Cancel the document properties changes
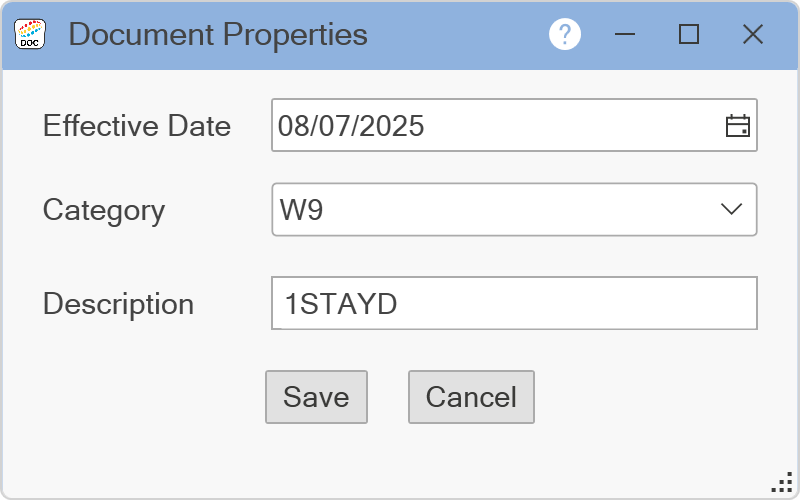The height and width of the screenshot is (500, 800). tap(471, 397)
